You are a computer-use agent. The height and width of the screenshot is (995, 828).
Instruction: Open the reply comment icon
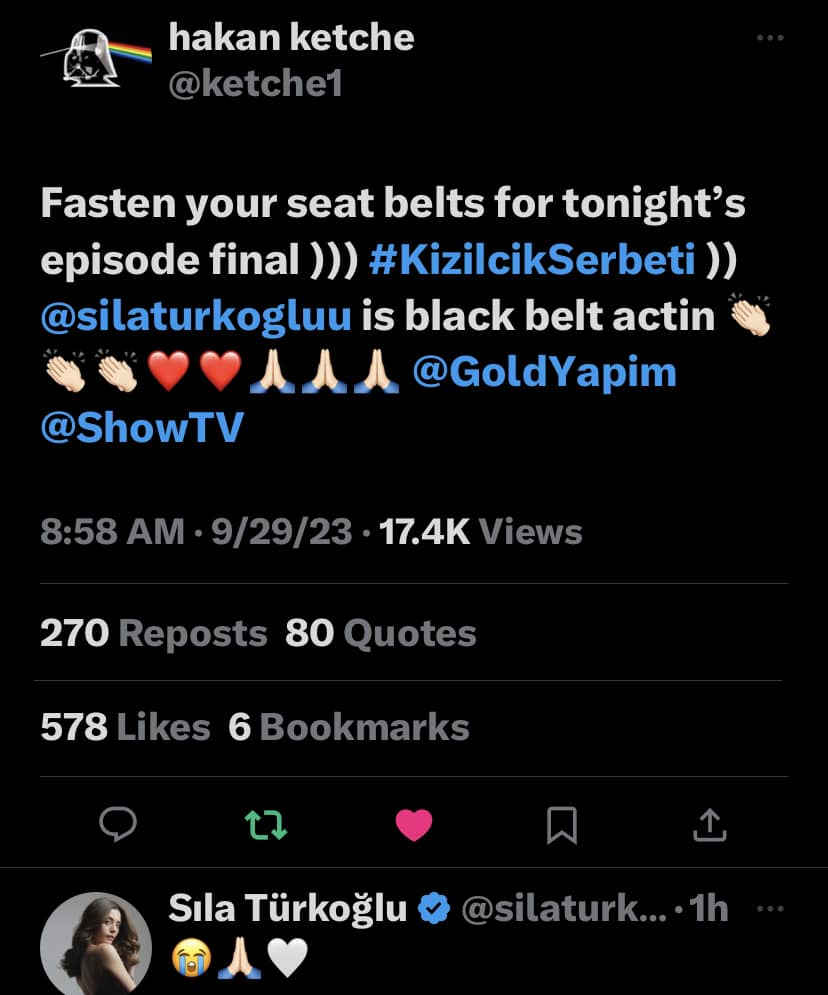(x=118, y=824)
